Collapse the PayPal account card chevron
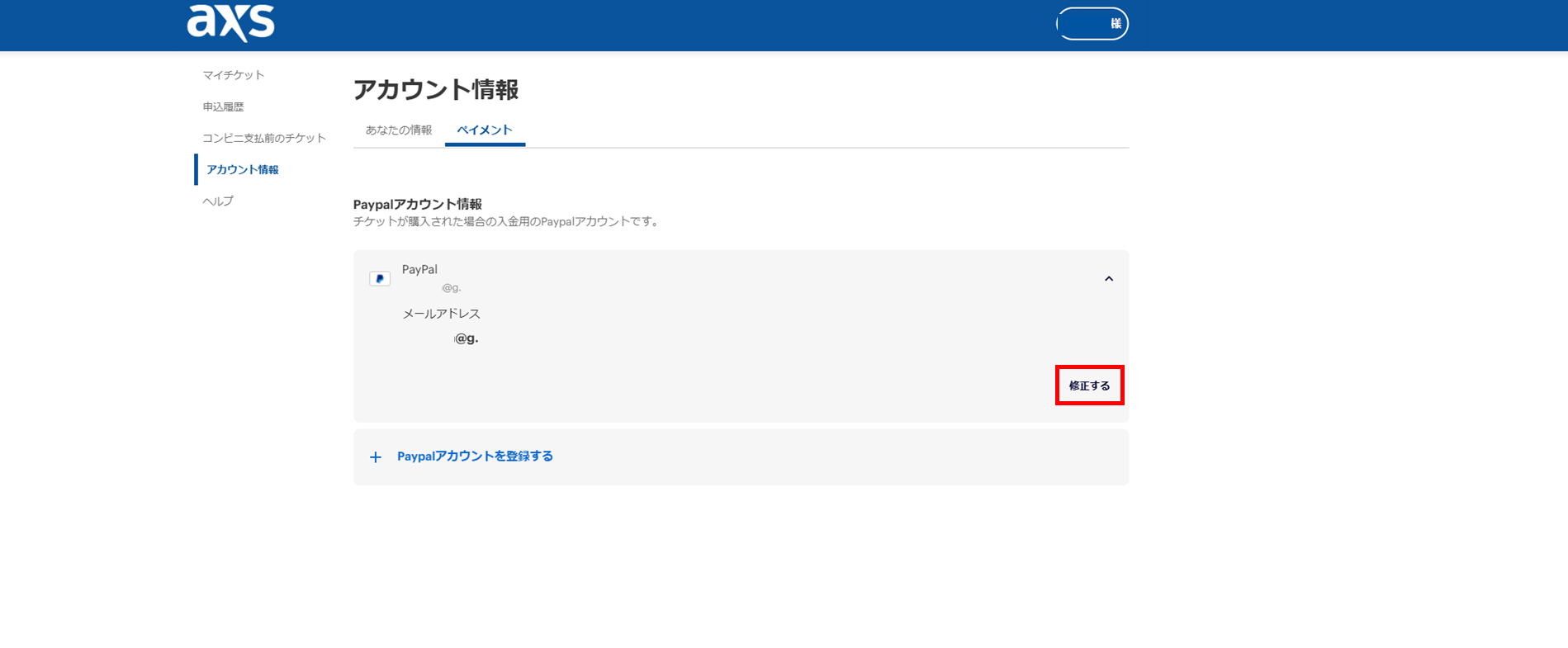Screen dimensions: 1568x648 point(1109,279)
